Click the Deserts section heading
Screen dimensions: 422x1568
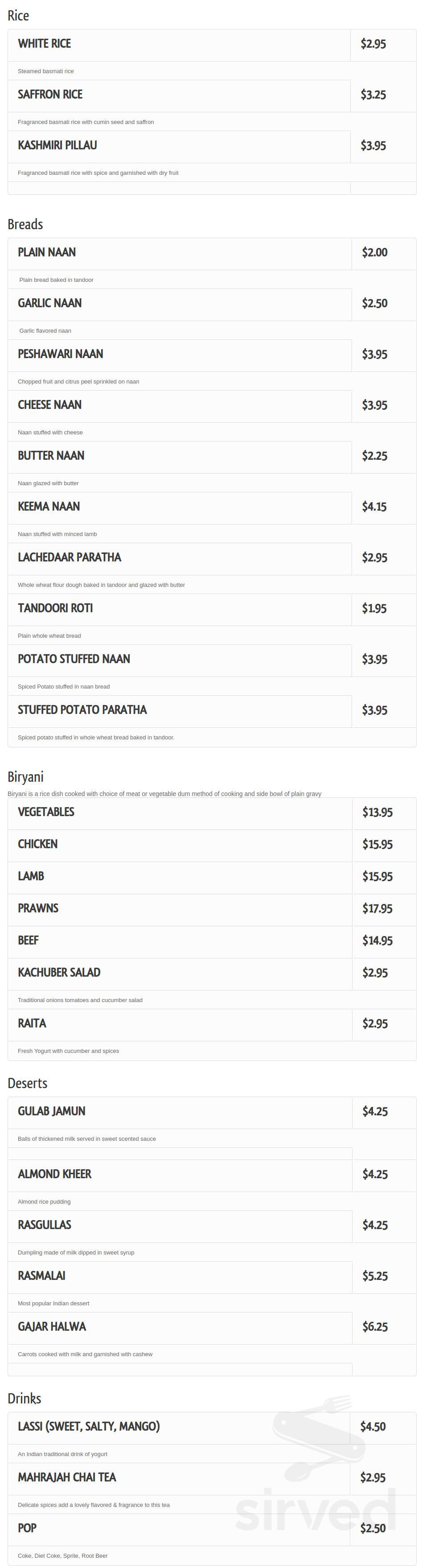tap(27, 1083)
